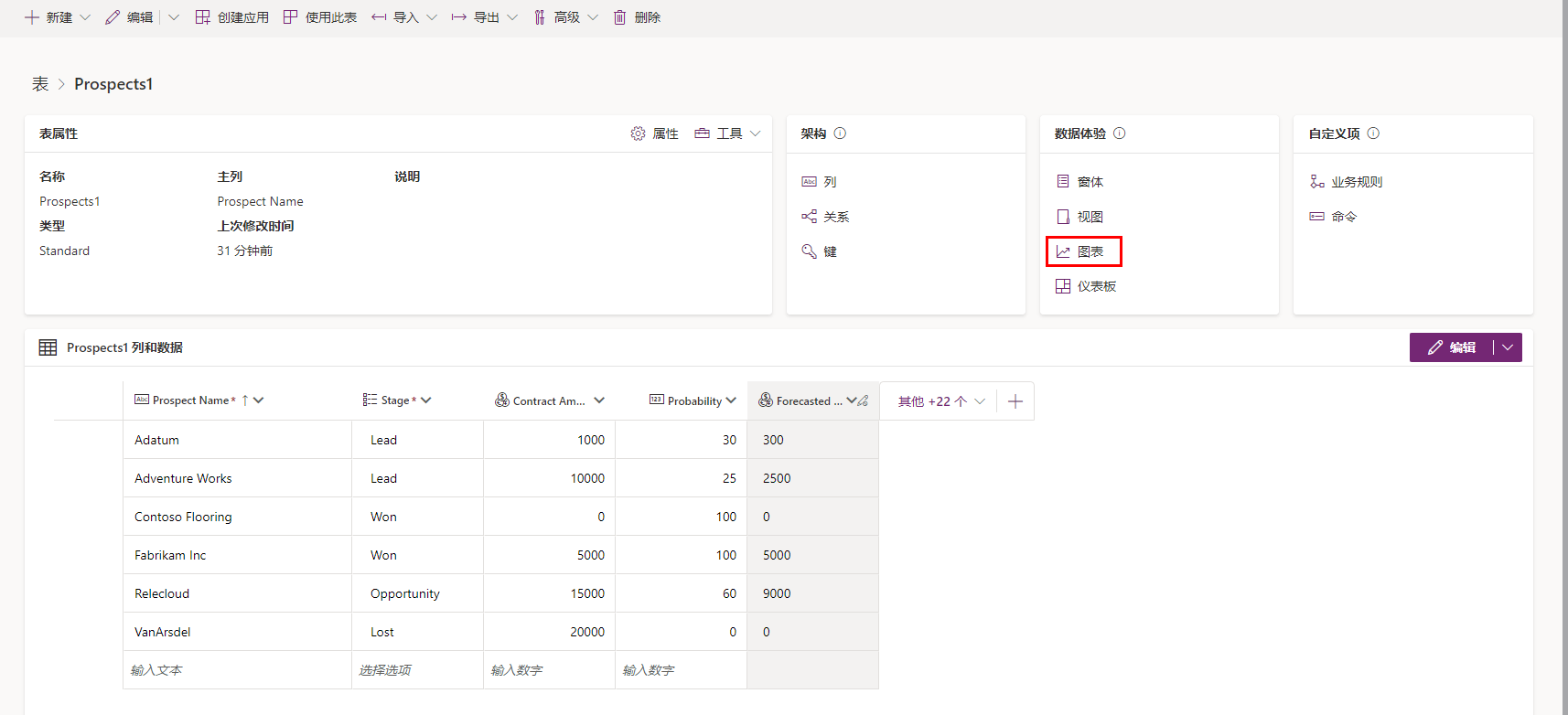1568x715 pixels.
Task: Add a new column with plus button
Action: [1015, 401]
